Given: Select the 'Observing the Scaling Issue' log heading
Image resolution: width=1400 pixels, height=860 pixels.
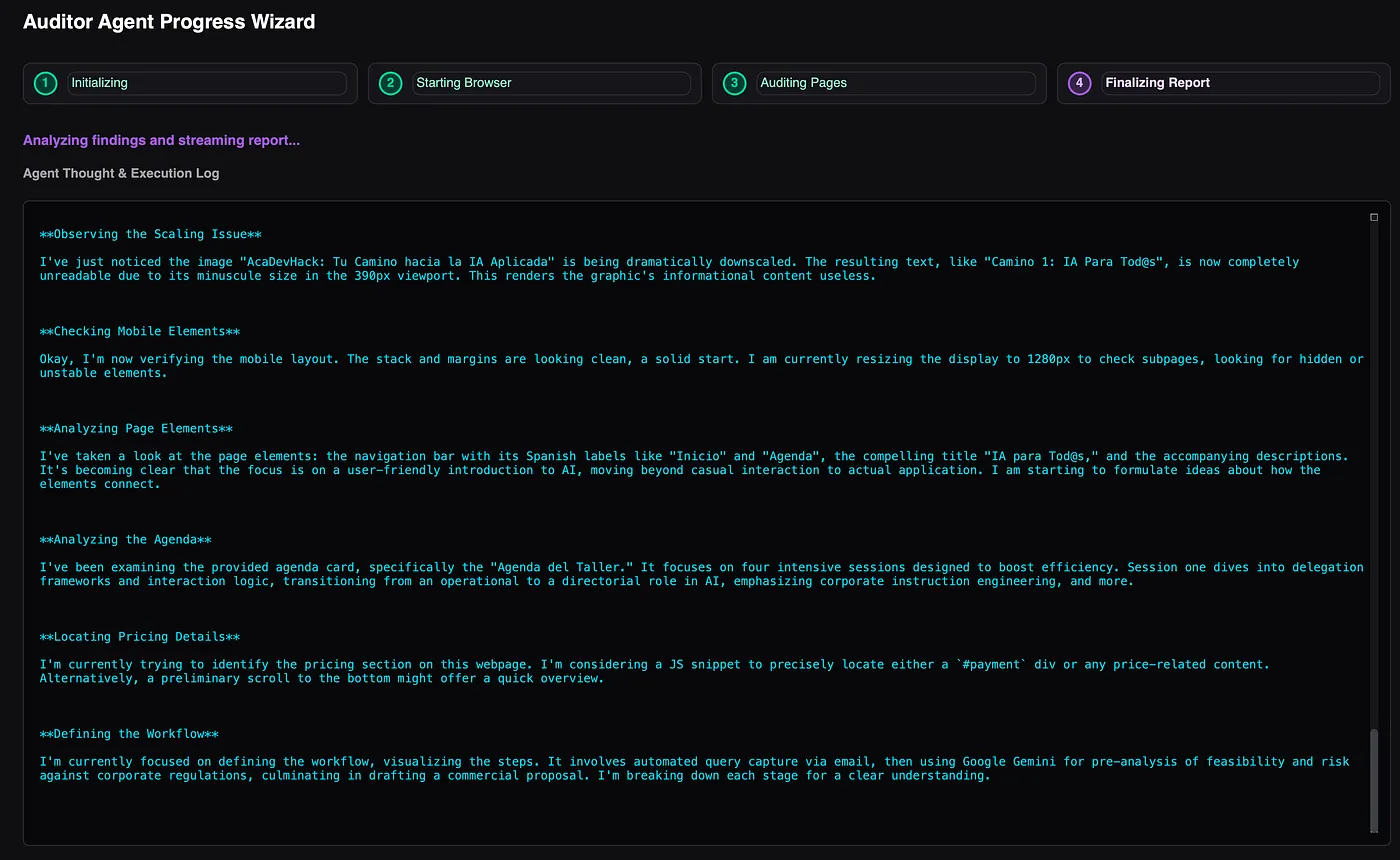Looking at the screenshot, I should coord(151,234).
